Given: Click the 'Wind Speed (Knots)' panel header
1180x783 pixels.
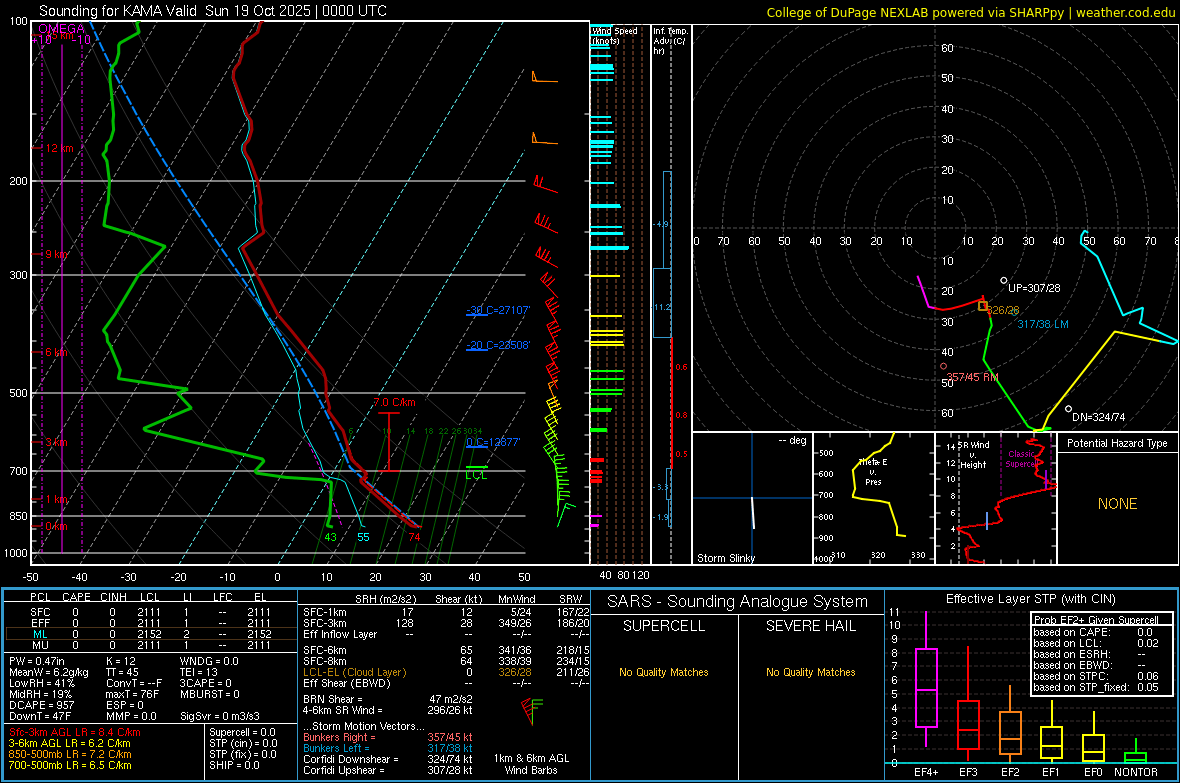Looking at the screenshot, I should tap(614, 35).
